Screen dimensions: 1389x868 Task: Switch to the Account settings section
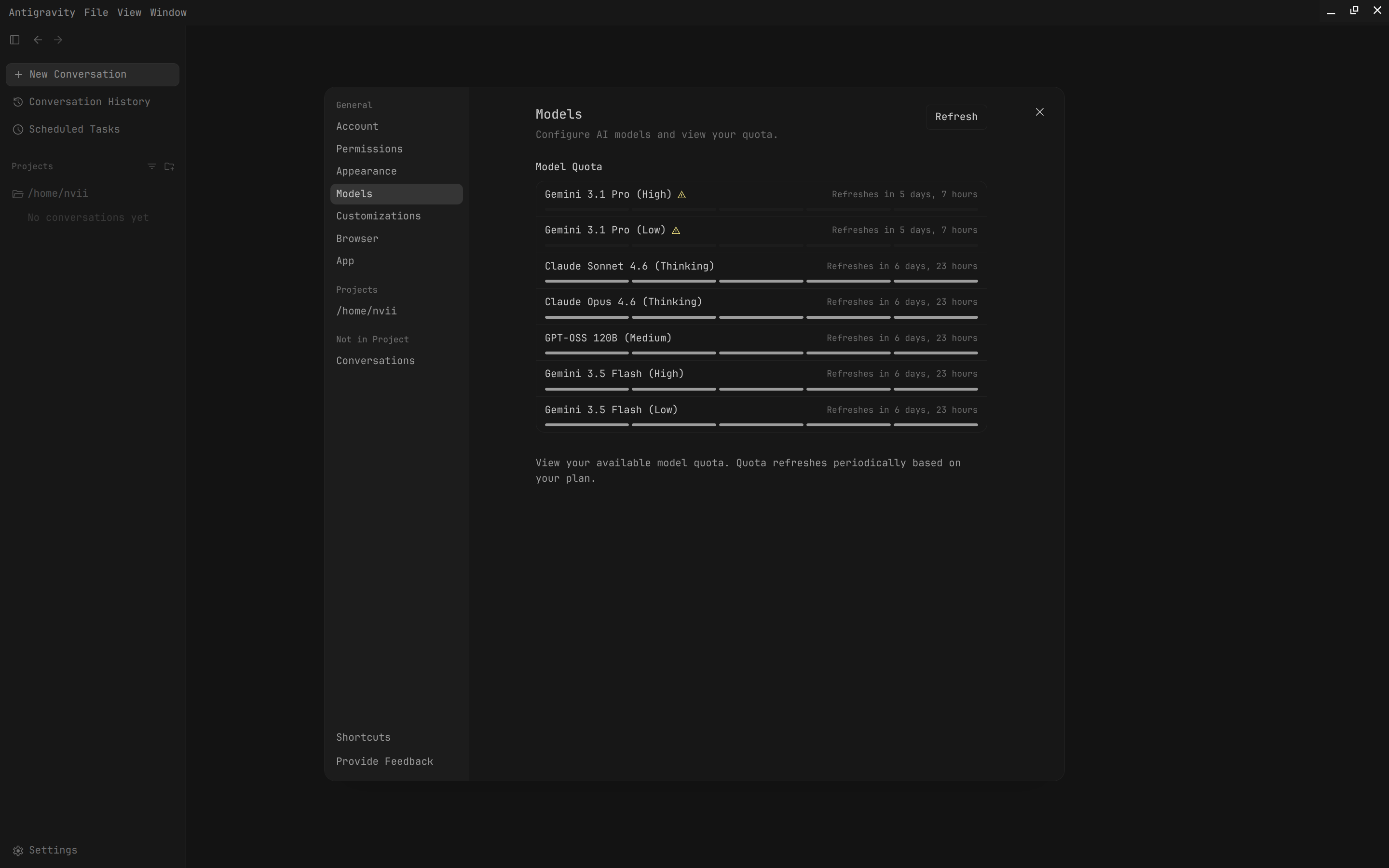[396, 126]
